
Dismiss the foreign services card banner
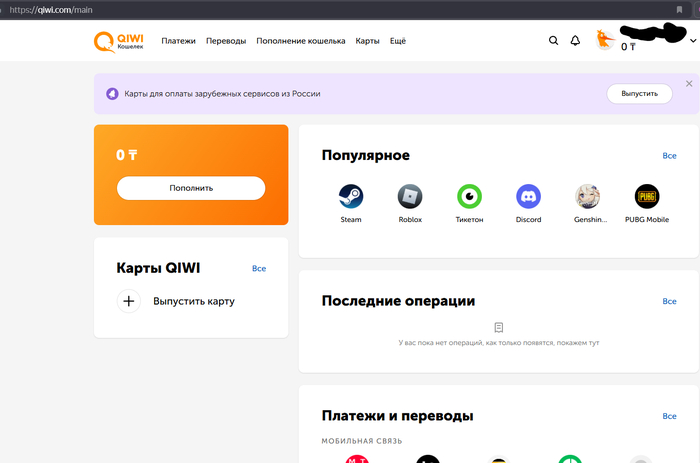click(688, 83)
